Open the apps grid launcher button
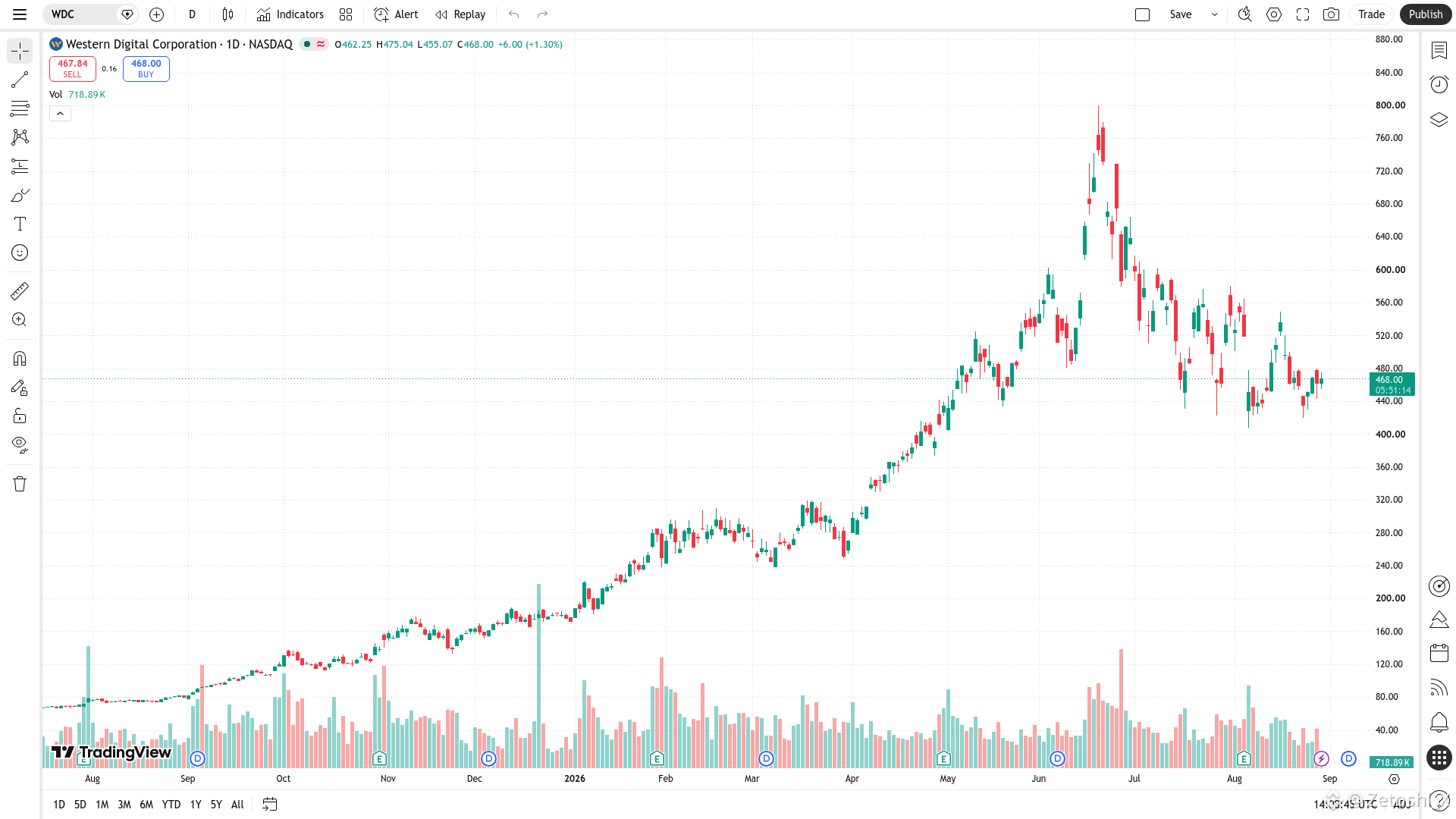The height and width of the screenshot is (819, 1456). coord(1439,758)
